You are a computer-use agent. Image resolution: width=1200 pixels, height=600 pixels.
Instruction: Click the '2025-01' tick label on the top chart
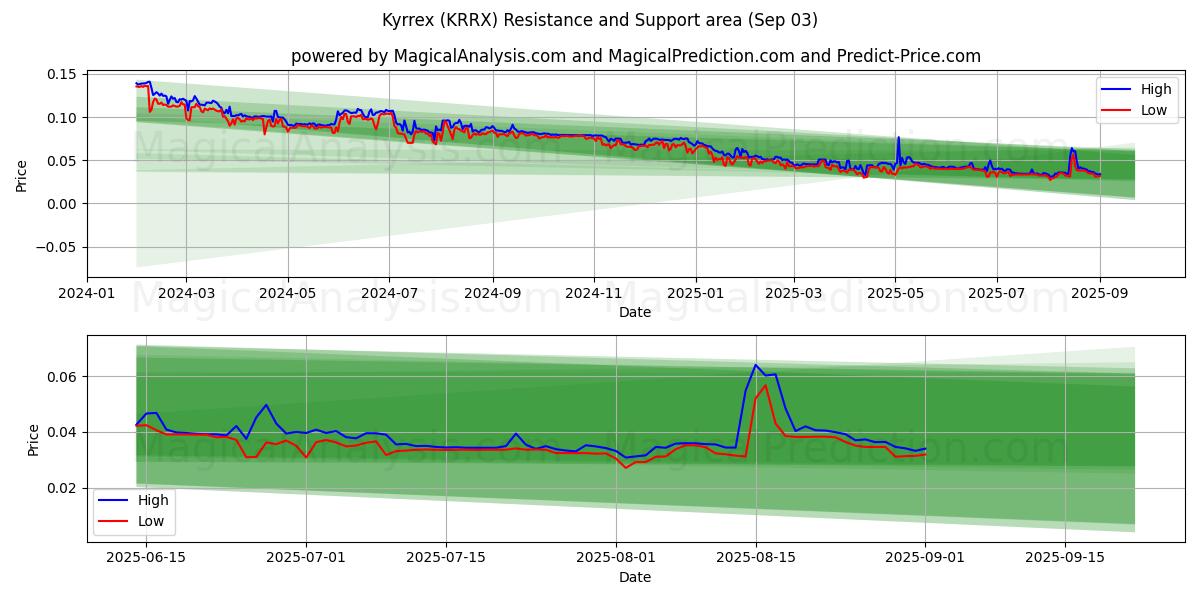(696, 293)
